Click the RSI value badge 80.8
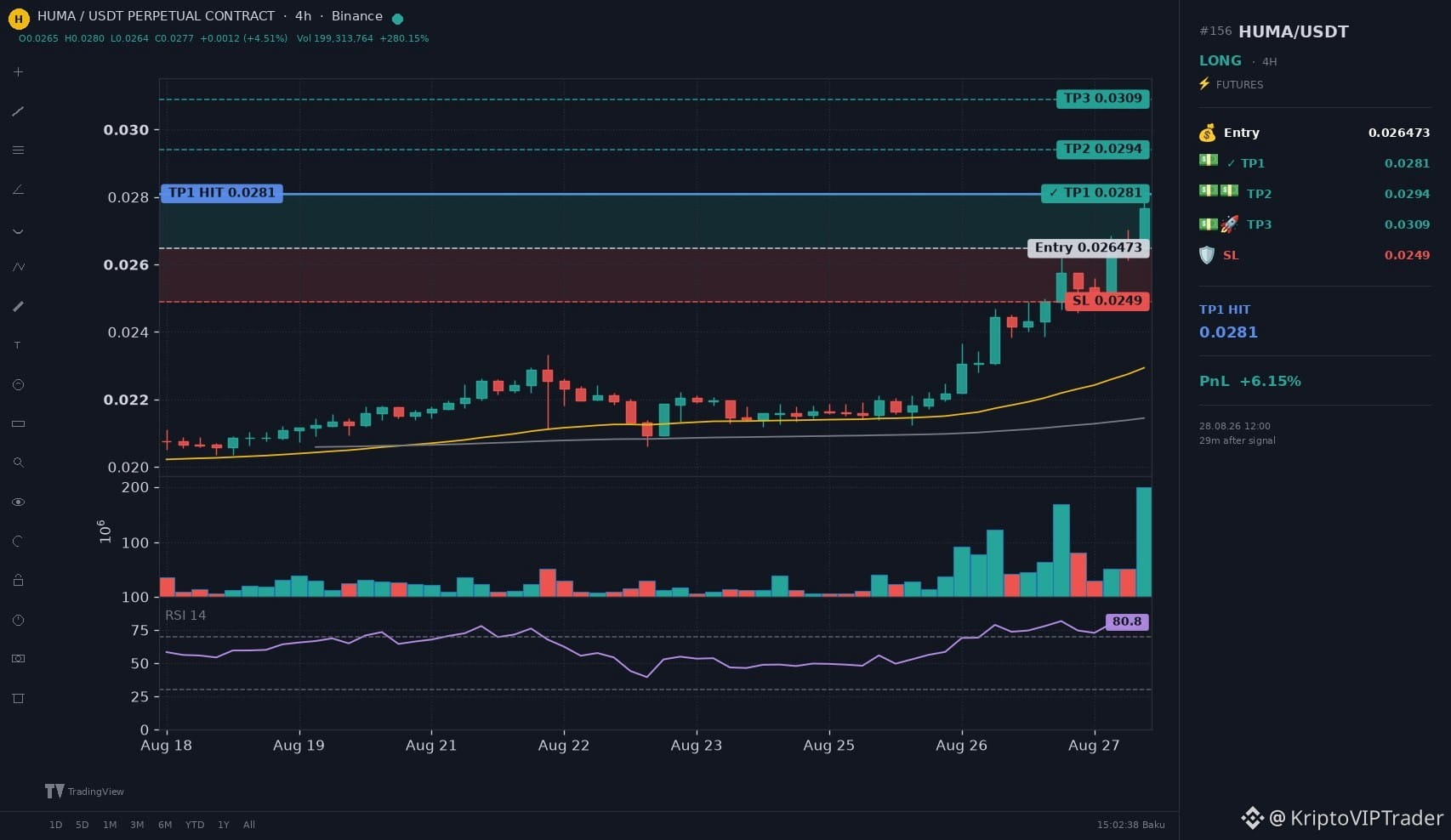 click(1127, 621)
